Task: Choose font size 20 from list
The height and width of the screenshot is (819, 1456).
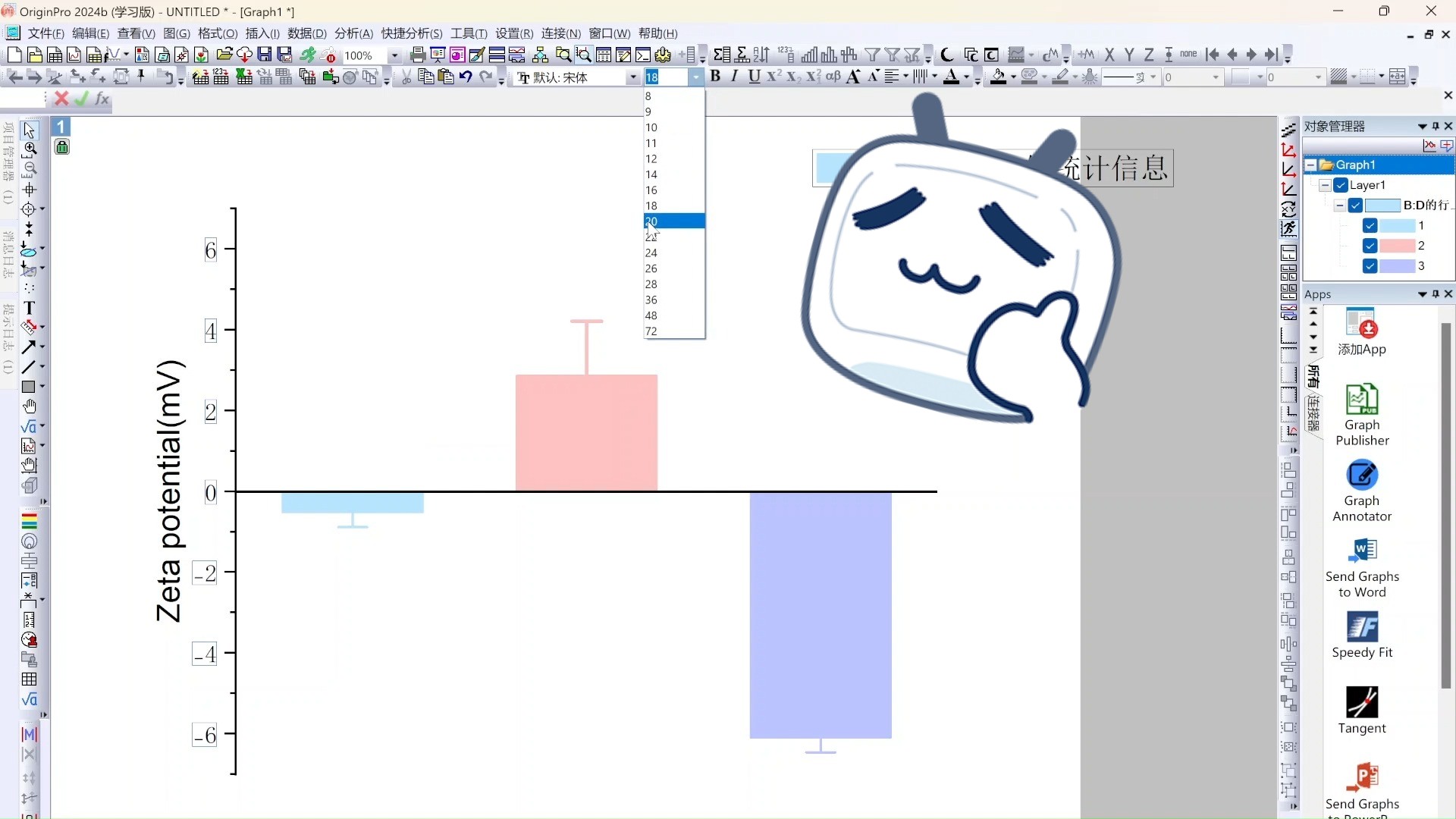Action: (x=674, y=221)
